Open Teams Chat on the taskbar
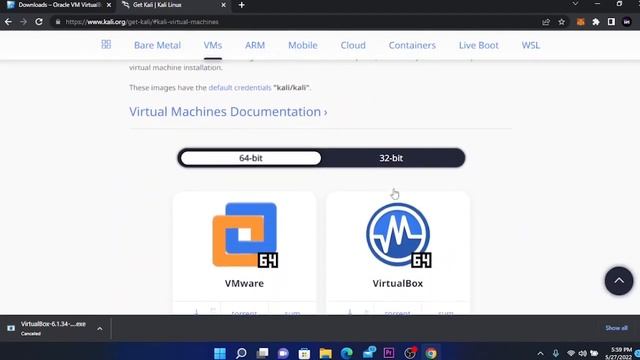 tap(283, 353)
